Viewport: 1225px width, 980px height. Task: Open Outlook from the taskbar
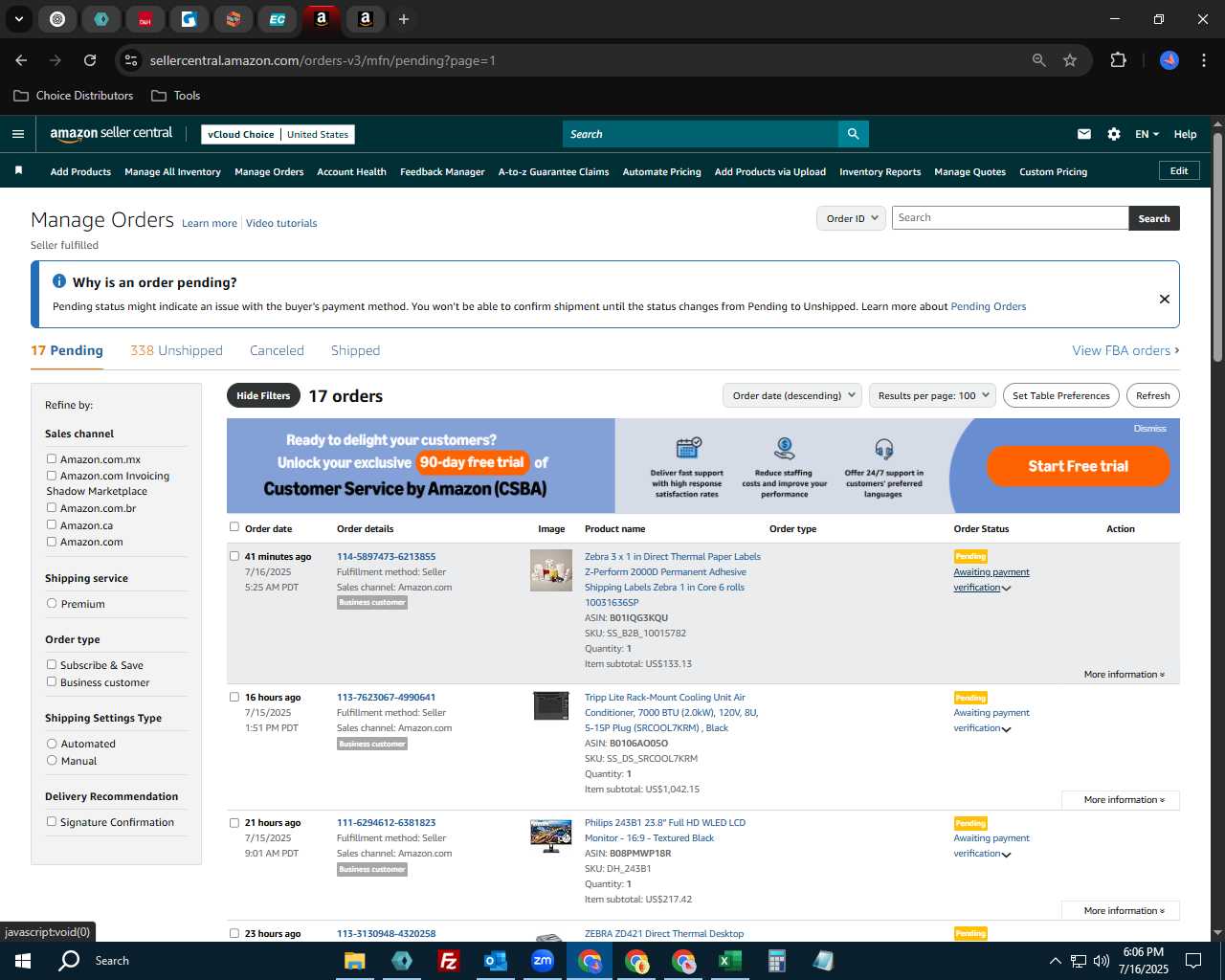click(495, 961)
